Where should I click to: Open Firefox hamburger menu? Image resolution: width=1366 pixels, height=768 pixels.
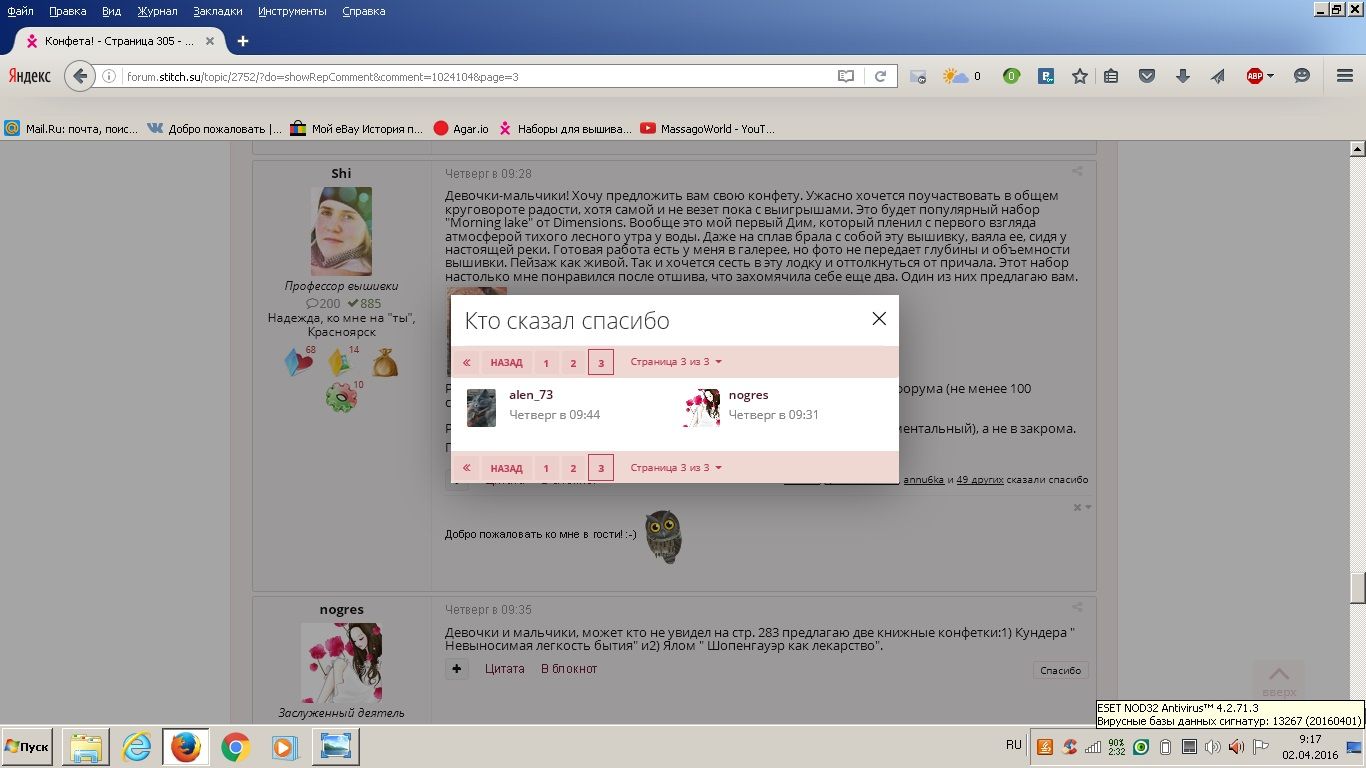1344,76
